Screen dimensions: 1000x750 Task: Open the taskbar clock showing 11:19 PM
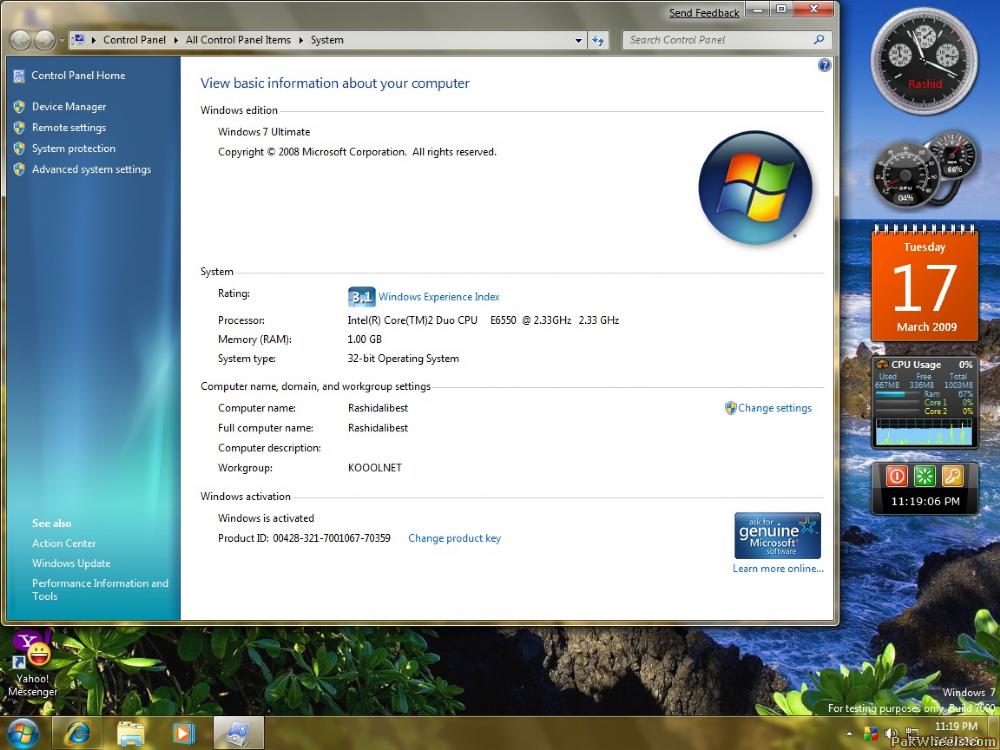point(956,726)
